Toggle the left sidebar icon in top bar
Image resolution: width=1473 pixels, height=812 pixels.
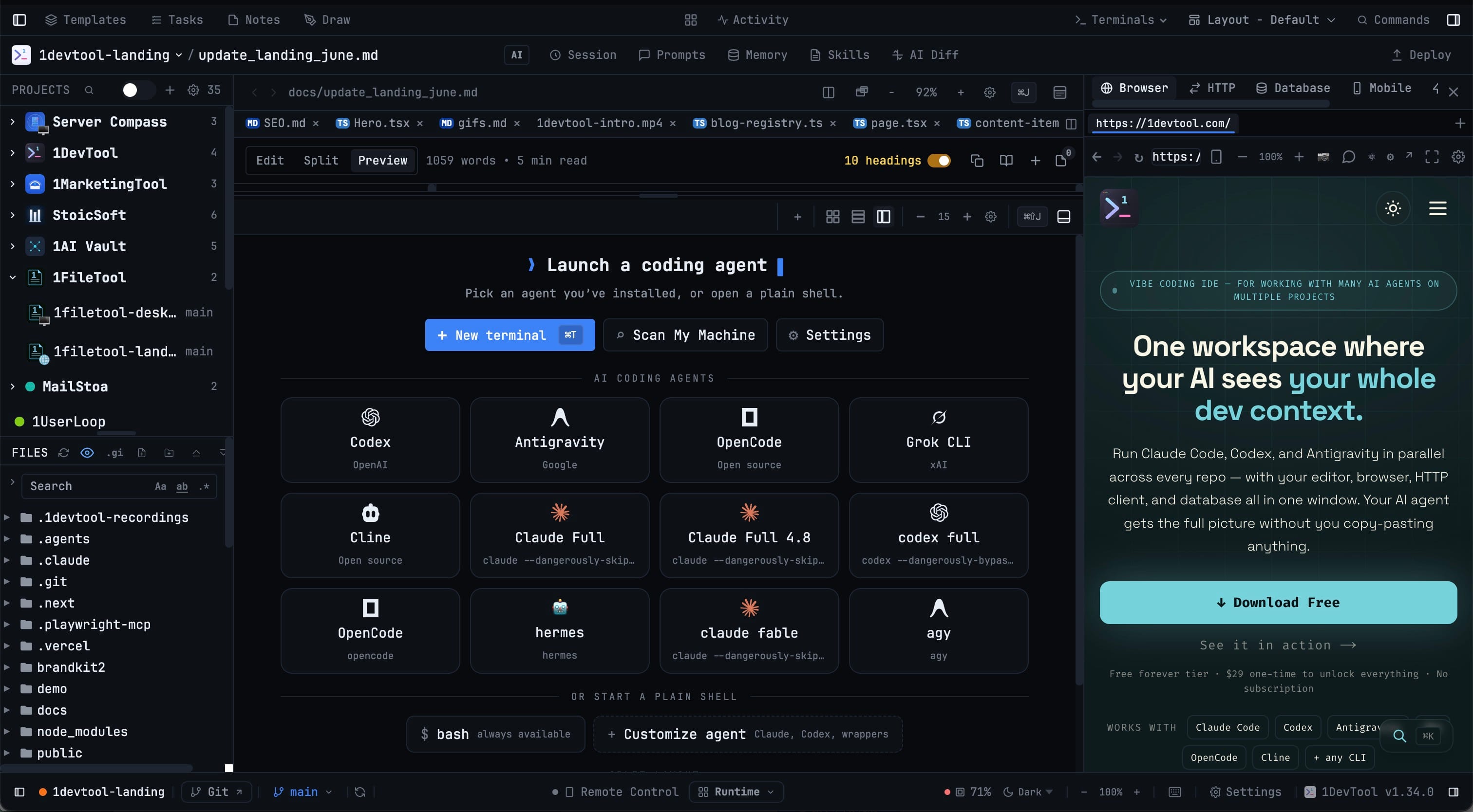click(x=19, y=20)
